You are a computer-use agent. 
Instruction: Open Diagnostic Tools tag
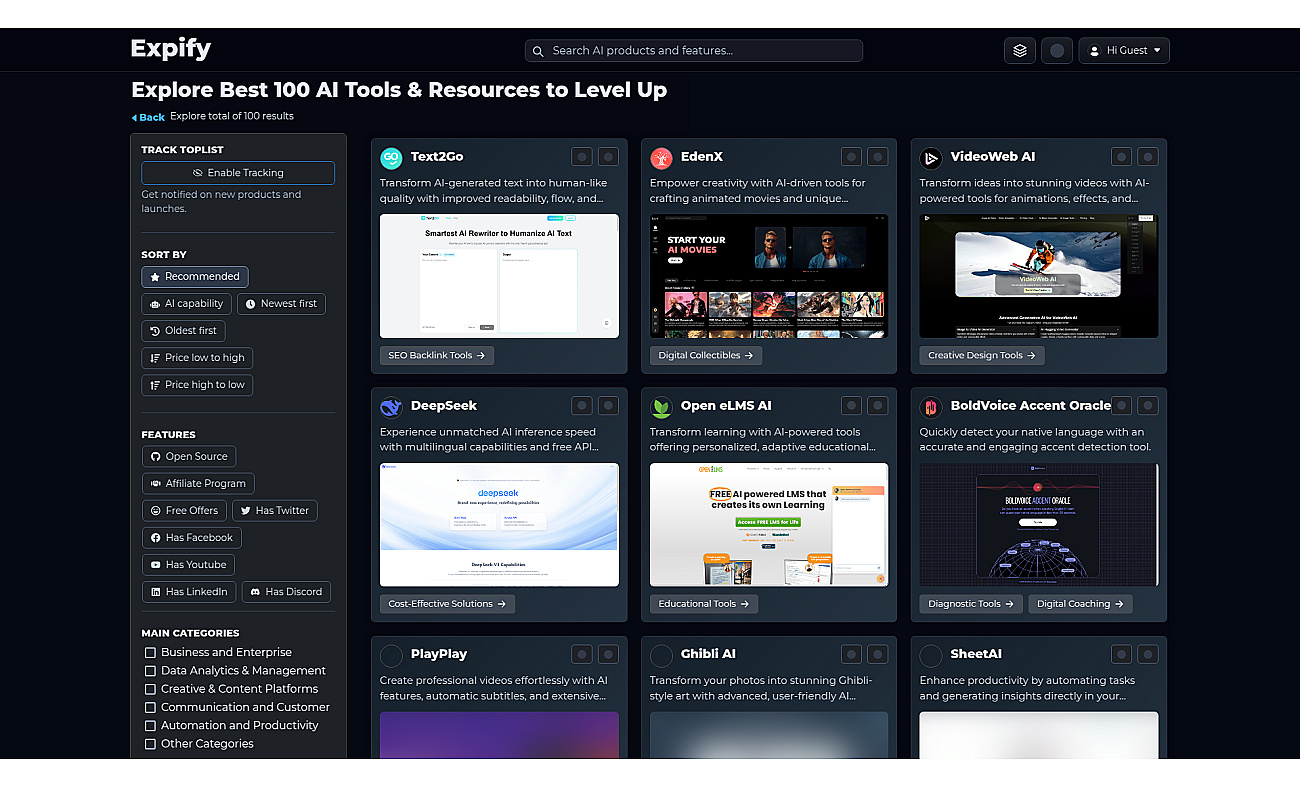(x=971, y=604)
